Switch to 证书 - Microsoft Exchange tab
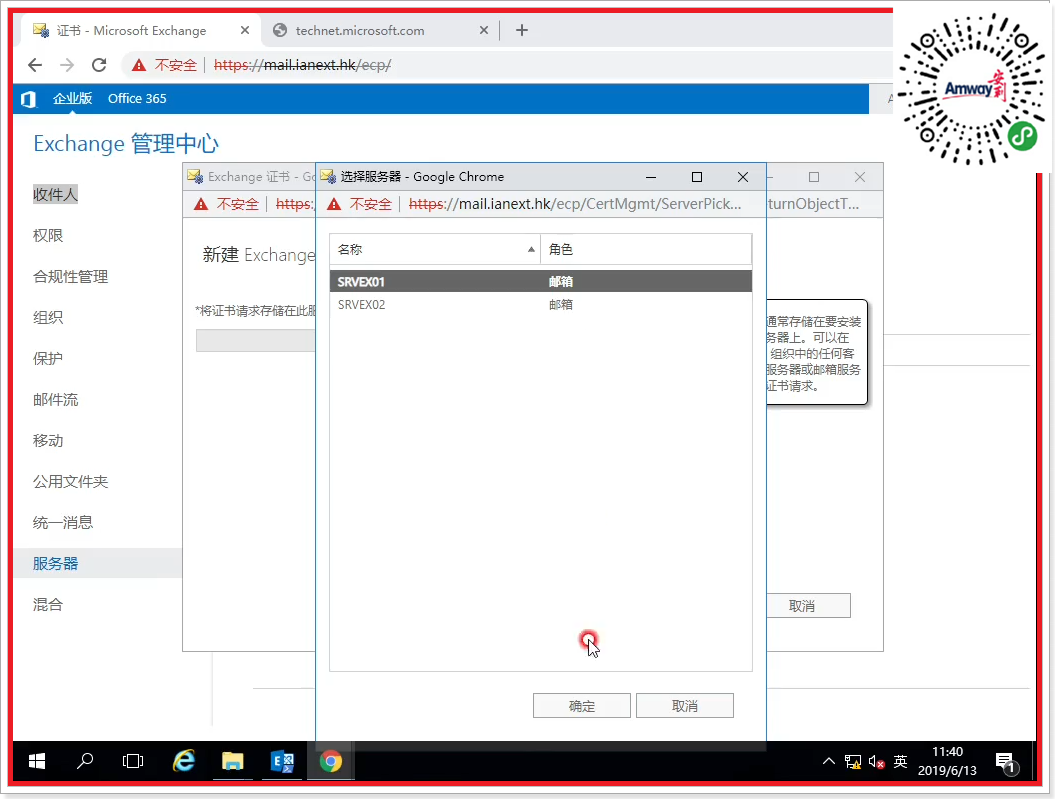Image resolution: width=1055 pixels, height=799 pixels. click(x=141, y=30)
